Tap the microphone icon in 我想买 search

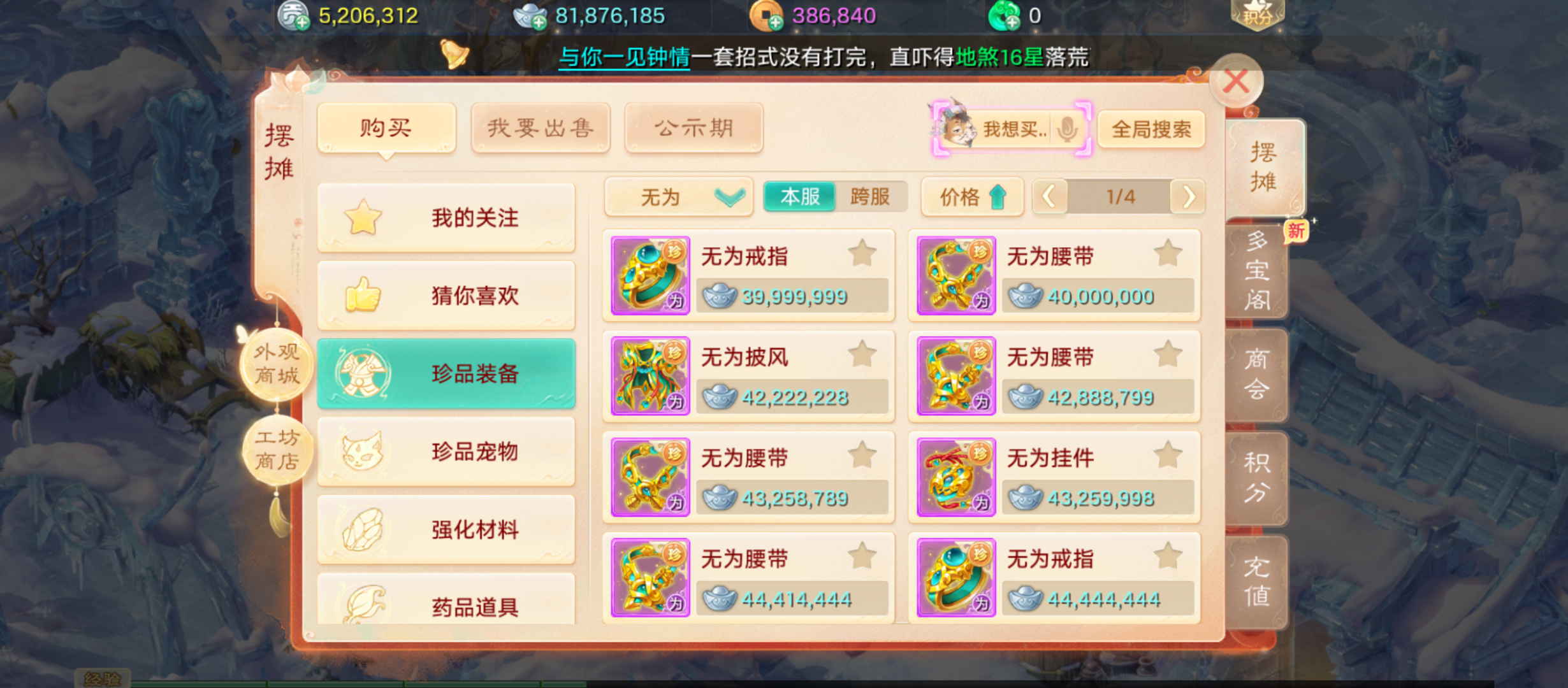click(x=1066, y=129)
